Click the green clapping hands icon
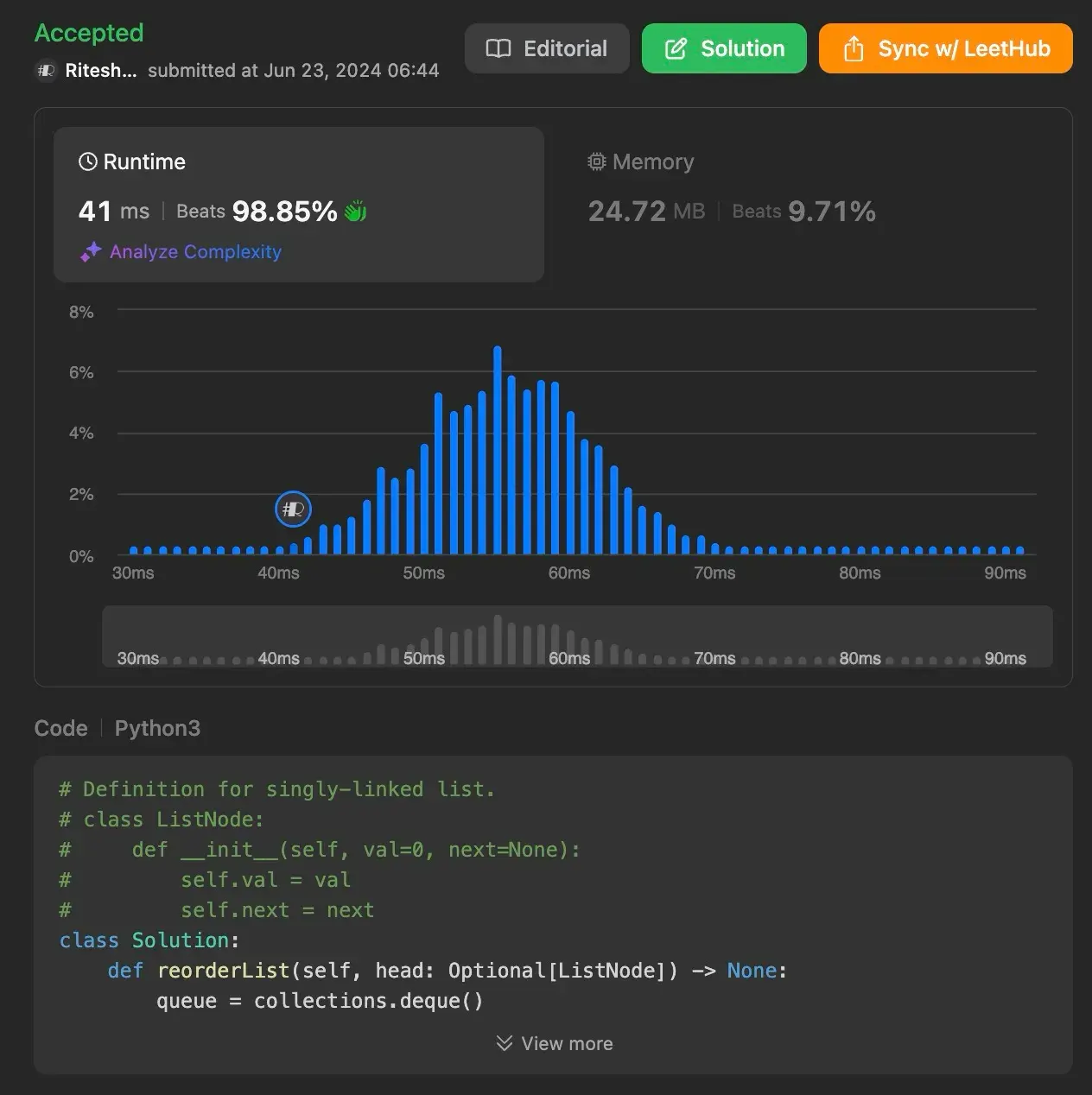The image size is (1092, 1095). coord(356,211)
